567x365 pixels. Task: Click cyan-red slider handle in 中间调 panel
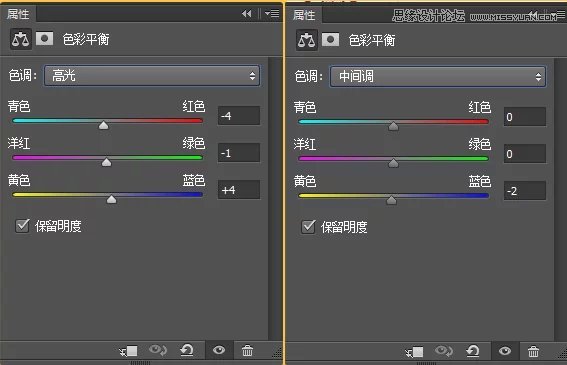click(393, 126)
